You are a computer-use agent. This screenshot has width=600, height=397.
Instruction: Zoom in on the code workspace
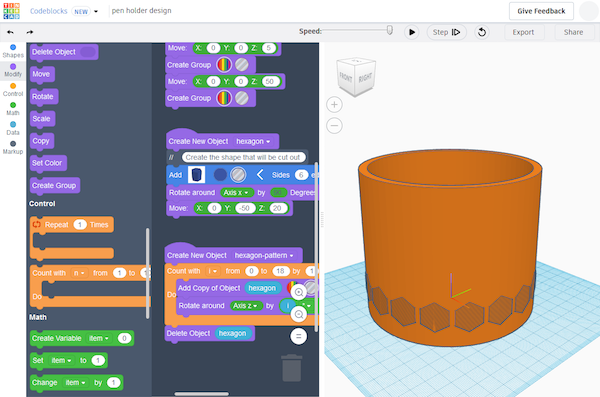[x=299, y=292]
